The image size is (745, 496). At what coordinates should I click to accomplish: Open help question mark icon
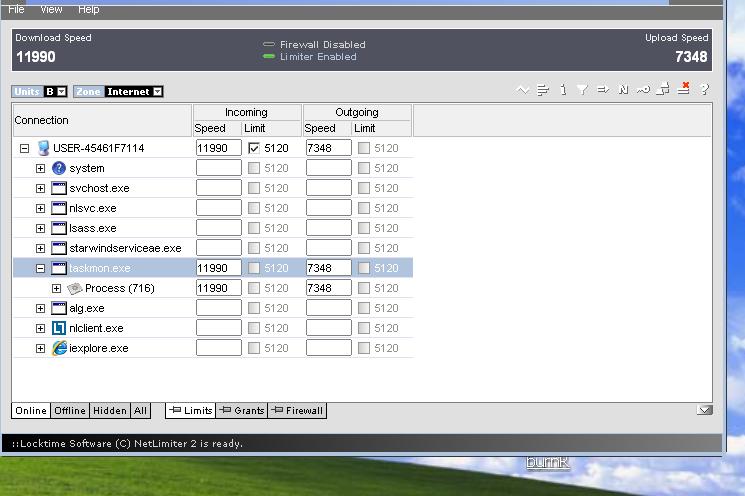point(705,90)
